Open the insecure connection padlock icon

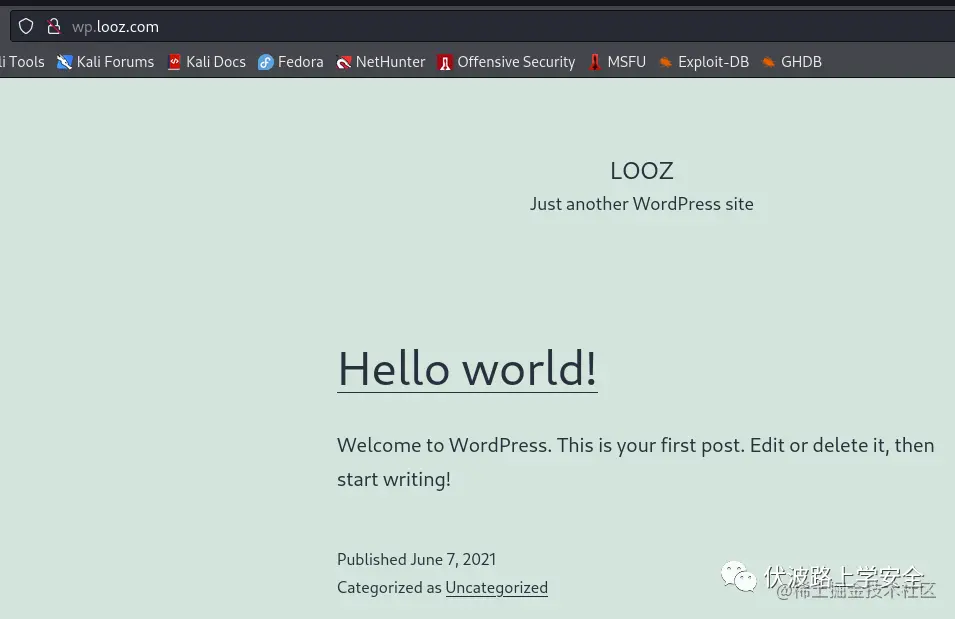[x=54, y=26]
